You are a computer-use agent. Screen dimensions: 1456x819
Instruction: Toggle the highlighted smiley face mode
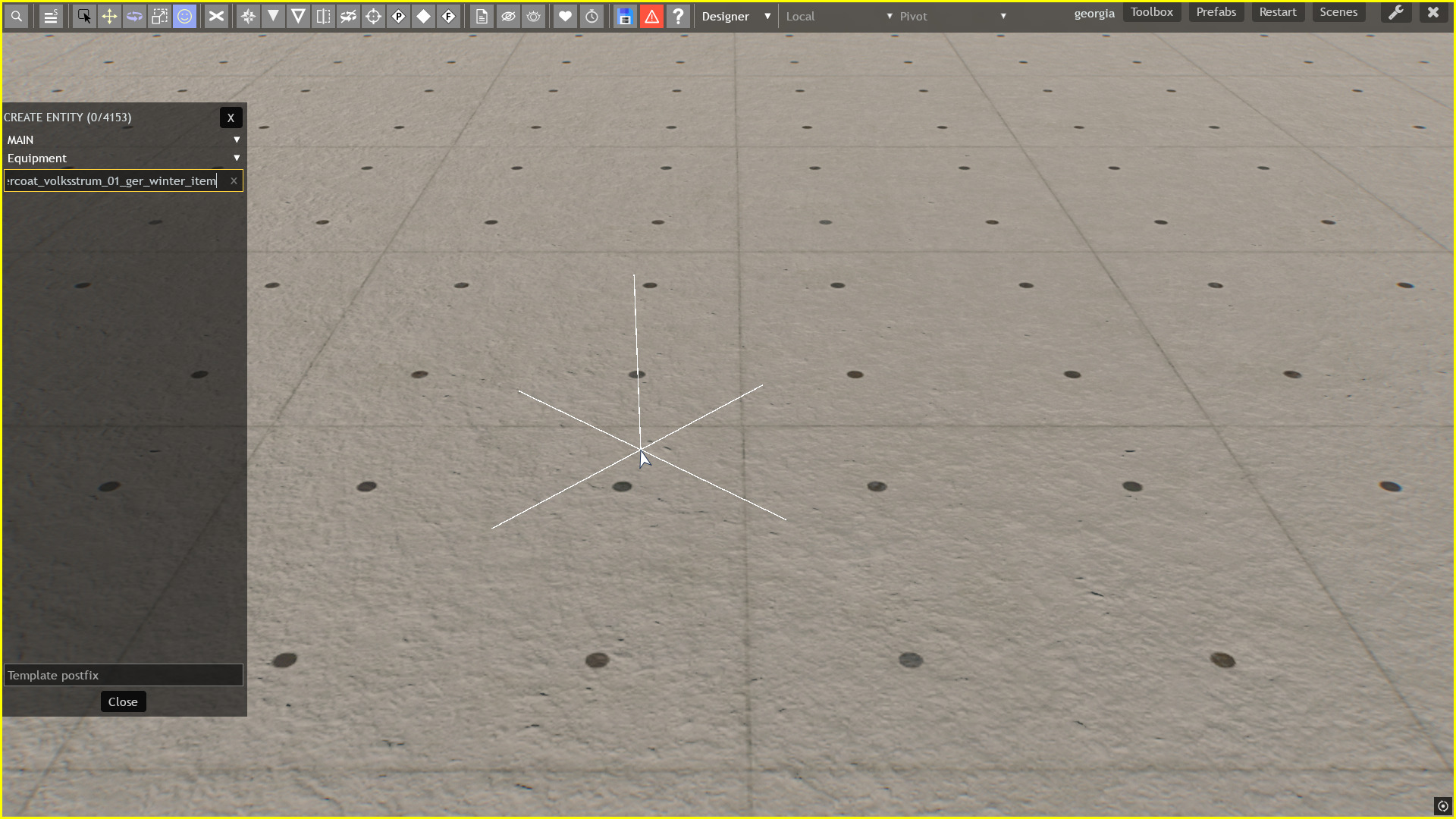click(184, 16)
